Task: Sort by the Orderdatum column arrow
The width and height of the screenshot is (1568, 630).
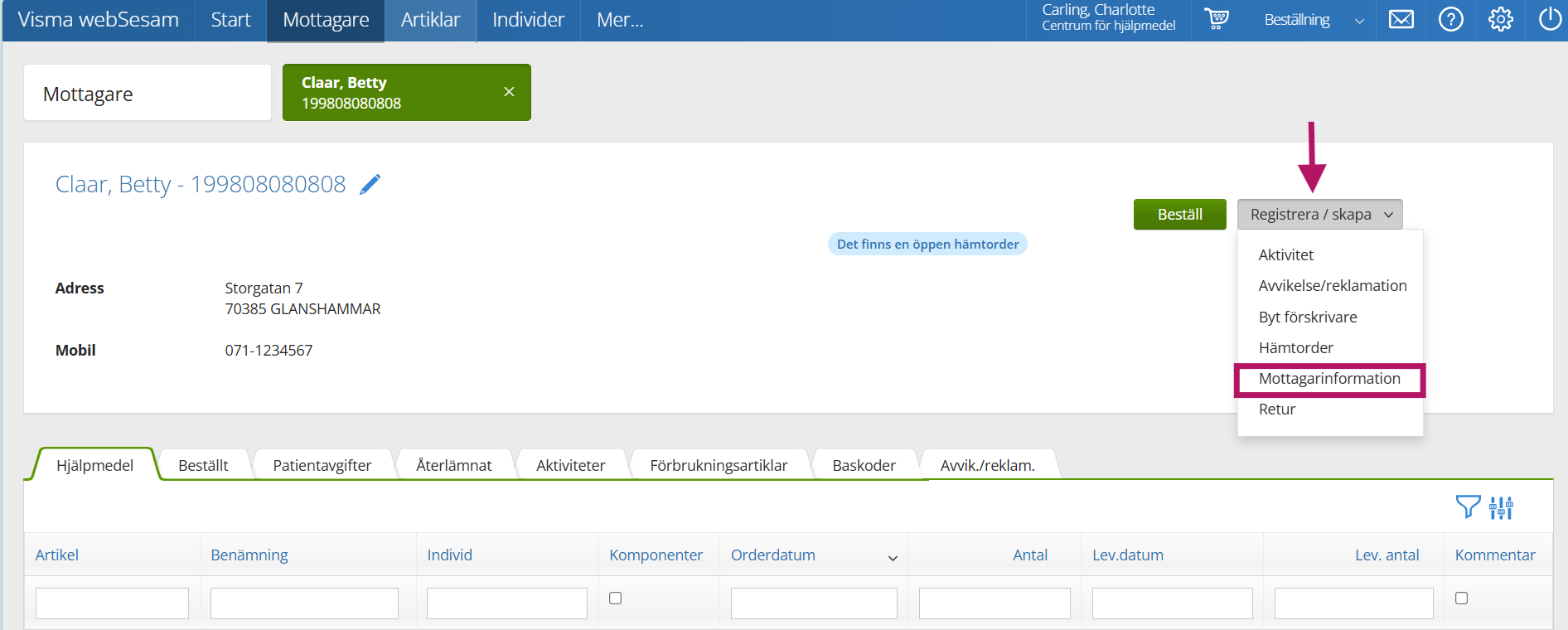Action: (x=893, y=558)
